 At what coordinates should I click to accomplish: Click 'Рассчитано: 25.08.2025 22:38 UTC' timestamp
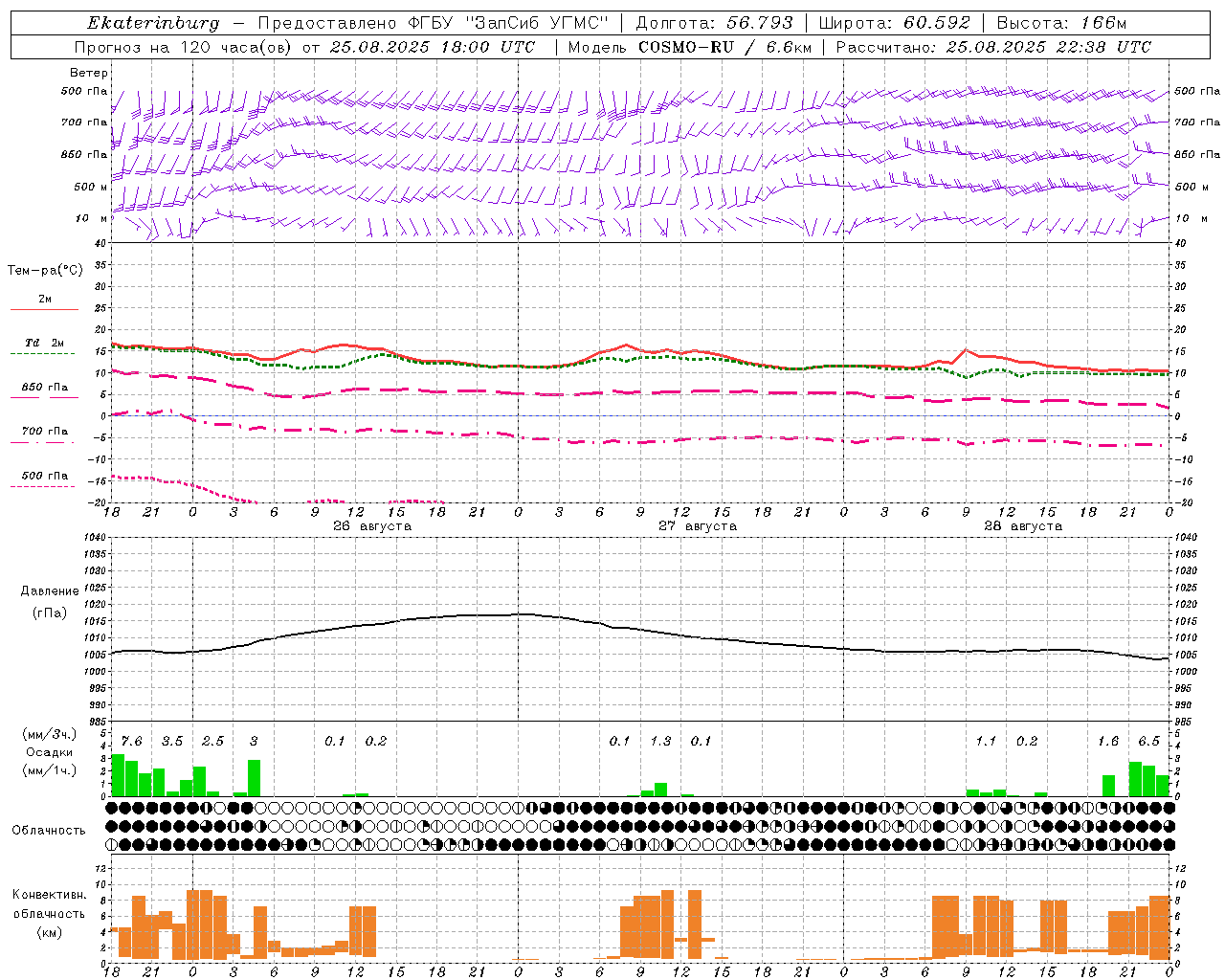coord(993,47)
